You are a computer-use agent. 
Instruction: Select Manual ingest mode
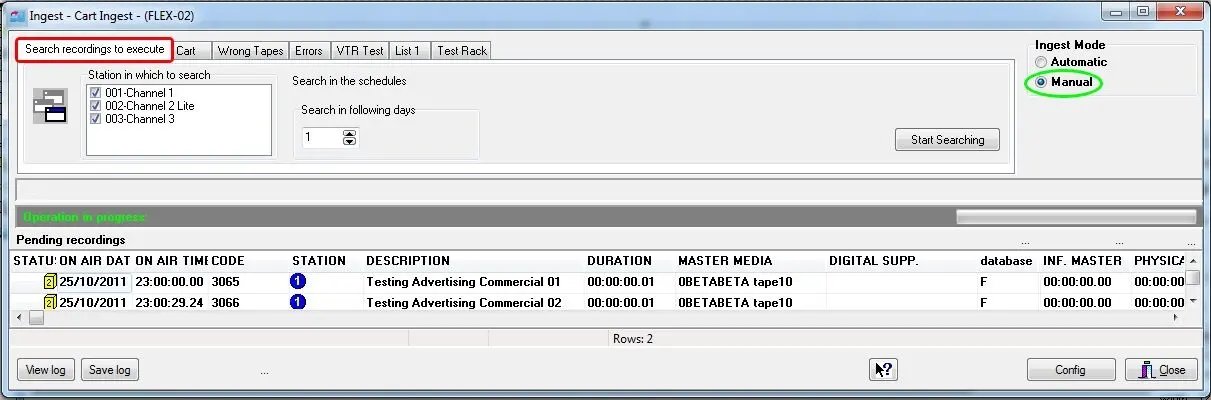(1041, 82)
